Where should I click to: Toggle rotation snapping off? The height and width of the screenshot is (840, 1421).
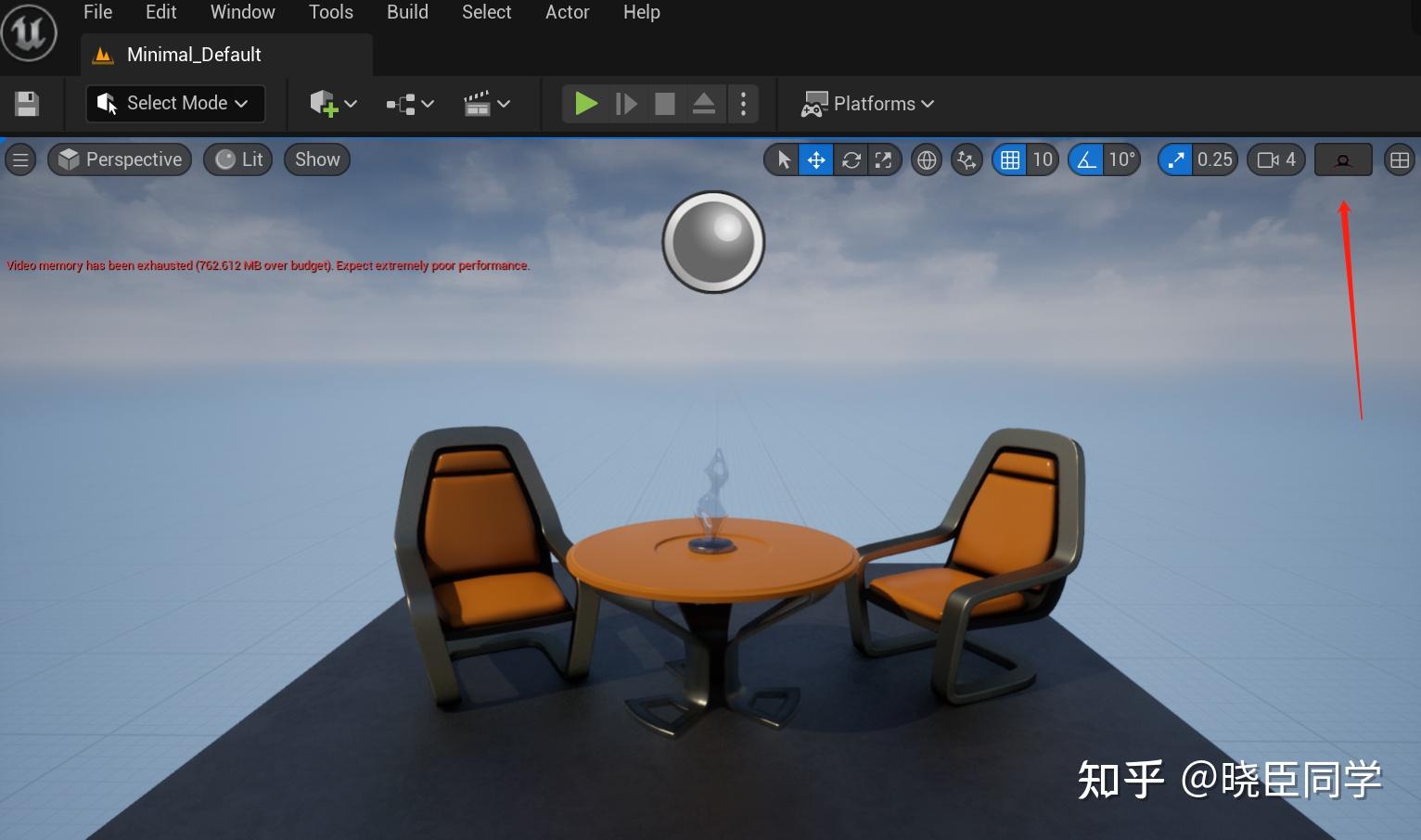(1086, 159)
